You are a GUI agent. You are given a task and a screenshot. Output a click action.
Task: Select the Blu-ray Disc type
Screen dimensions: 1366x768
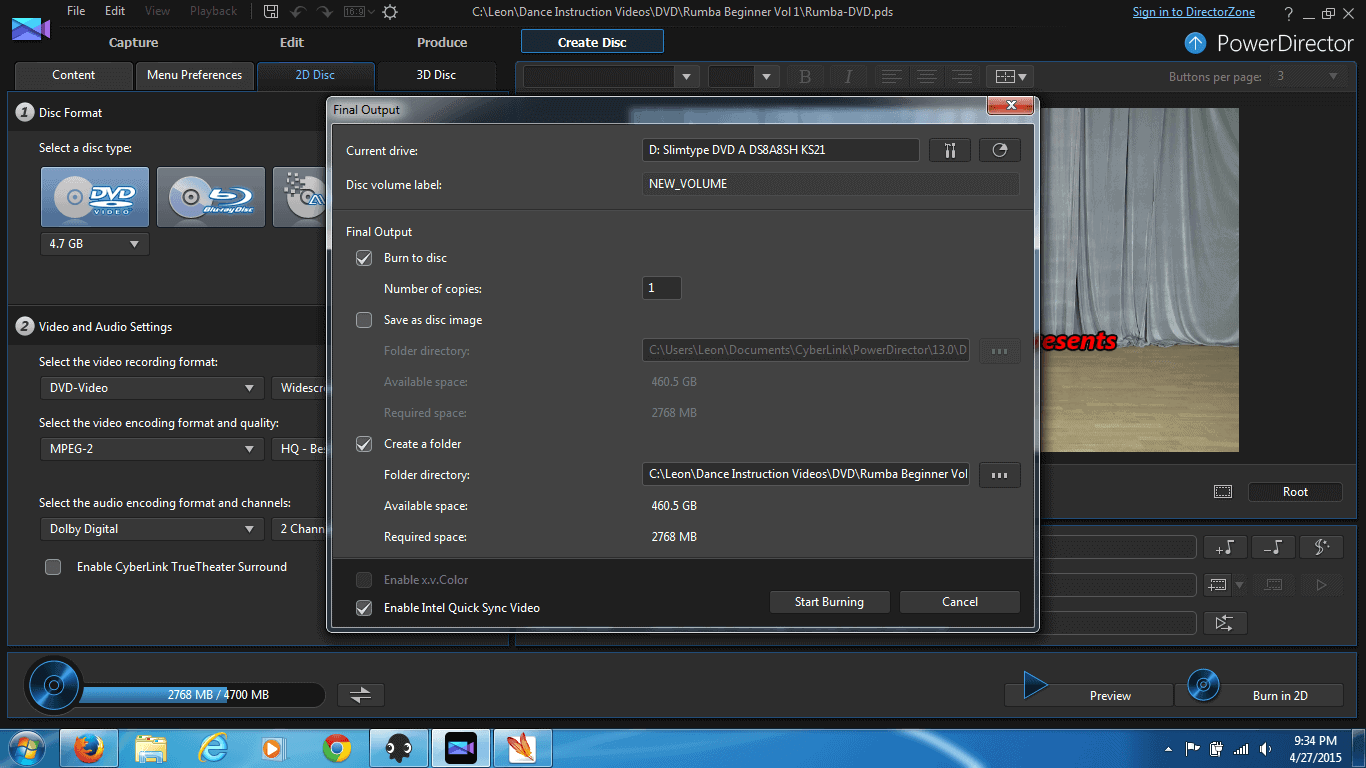click(x=211, y=197)
